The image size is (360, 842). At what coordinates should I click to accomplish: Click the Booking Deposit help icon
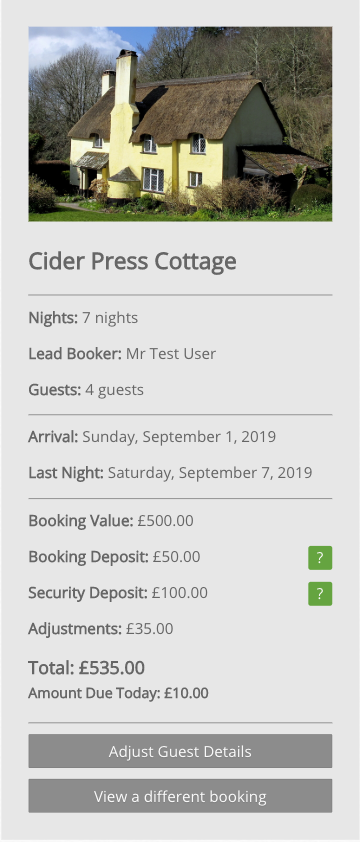pos(320,557)
